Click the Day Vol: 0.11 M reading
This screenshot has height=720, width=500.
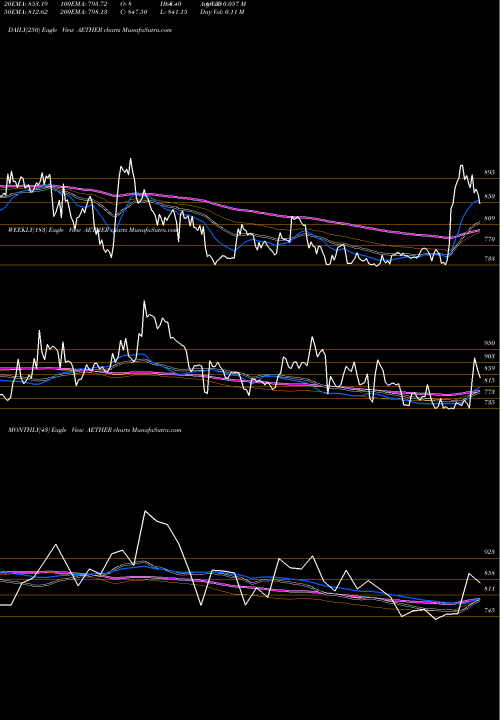(x=222, y=12)
